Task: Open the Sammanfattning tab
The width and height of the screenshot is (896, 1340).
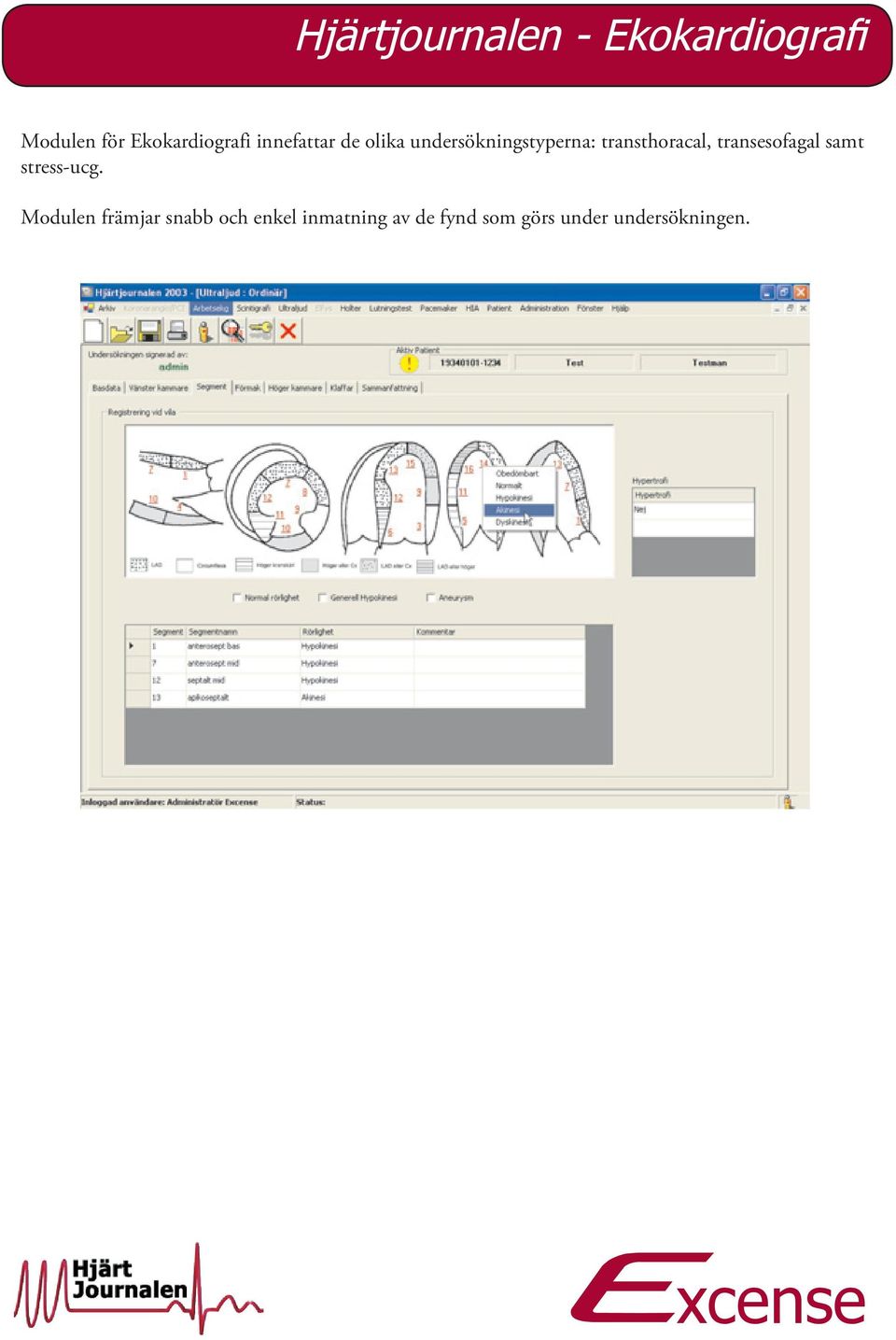Action: (390, 388)
